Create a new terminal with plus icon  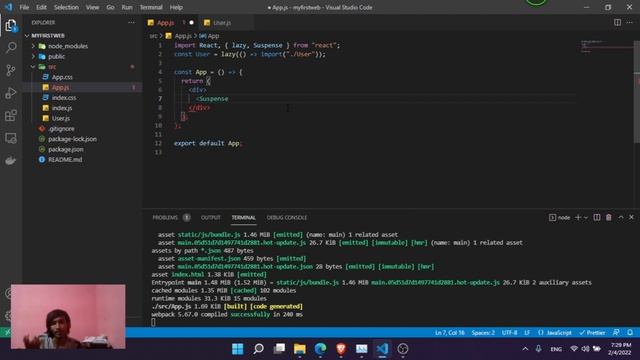point(578,218)
